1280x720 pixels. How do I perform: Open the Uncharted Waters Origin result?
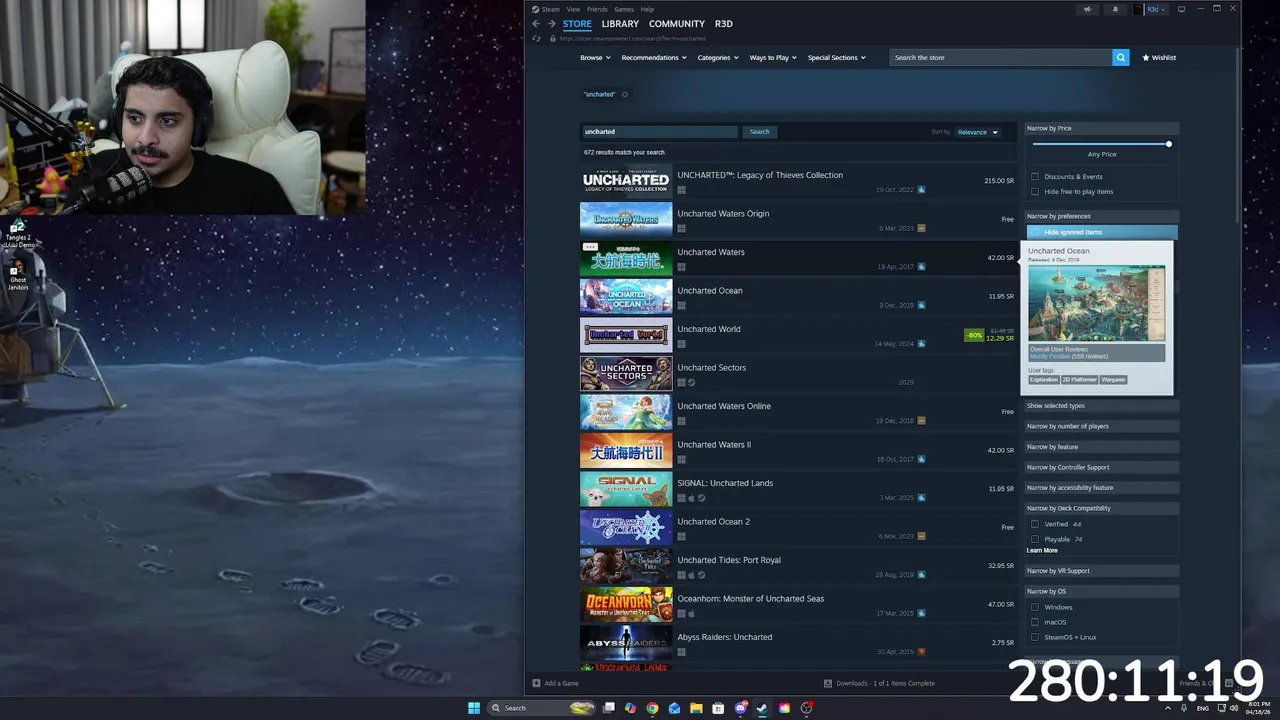point(798,220)
